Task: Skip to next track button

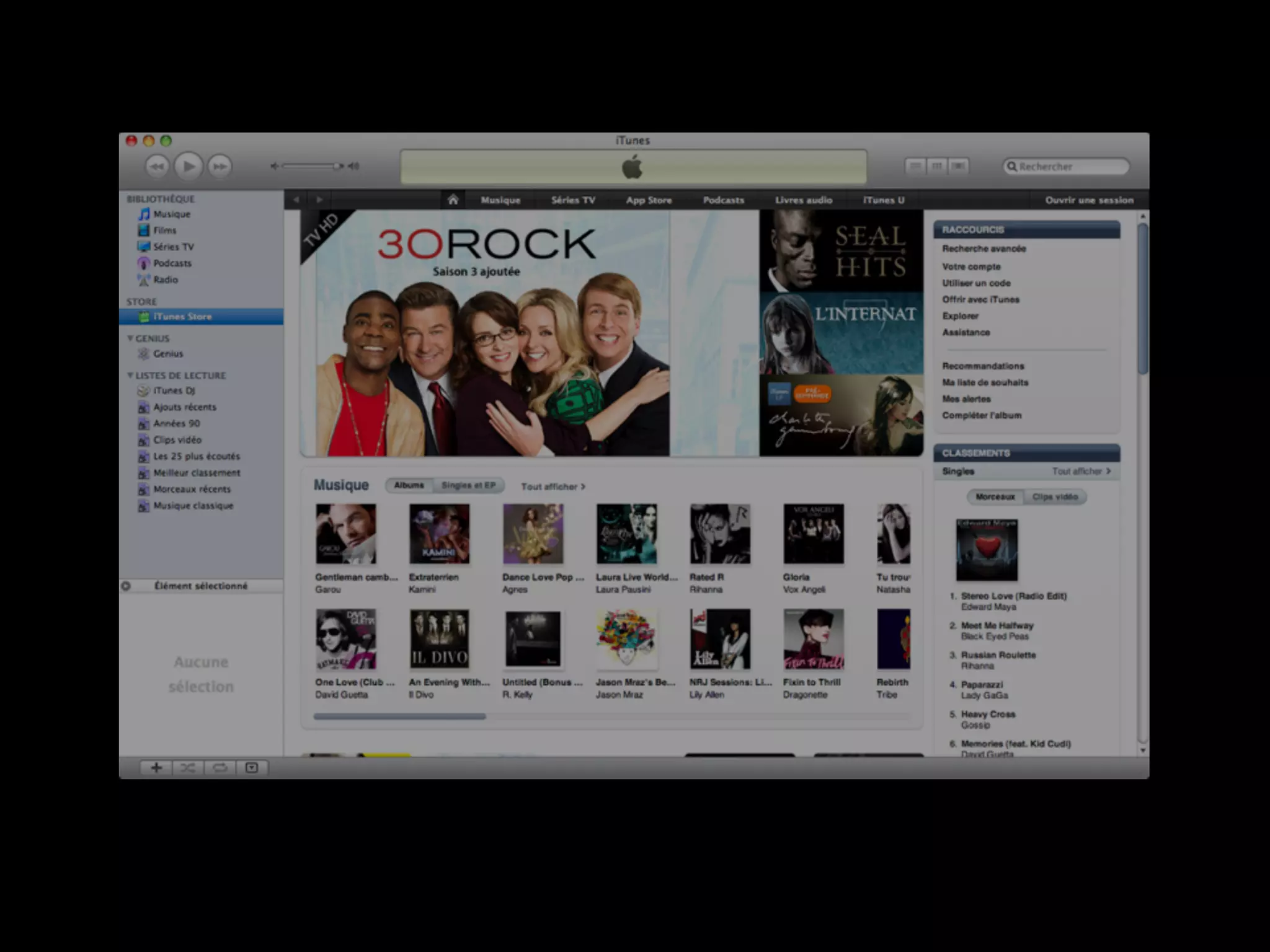Action: click(x=220, y=166)
